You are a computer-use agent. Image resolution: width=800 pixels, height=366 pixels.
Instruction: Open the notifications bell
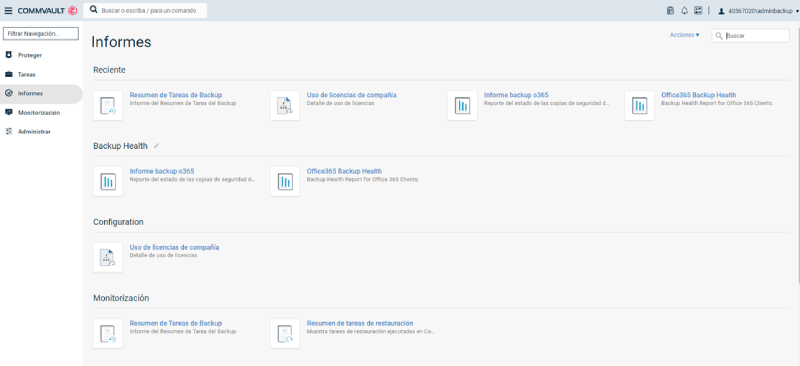click(685, 11)
